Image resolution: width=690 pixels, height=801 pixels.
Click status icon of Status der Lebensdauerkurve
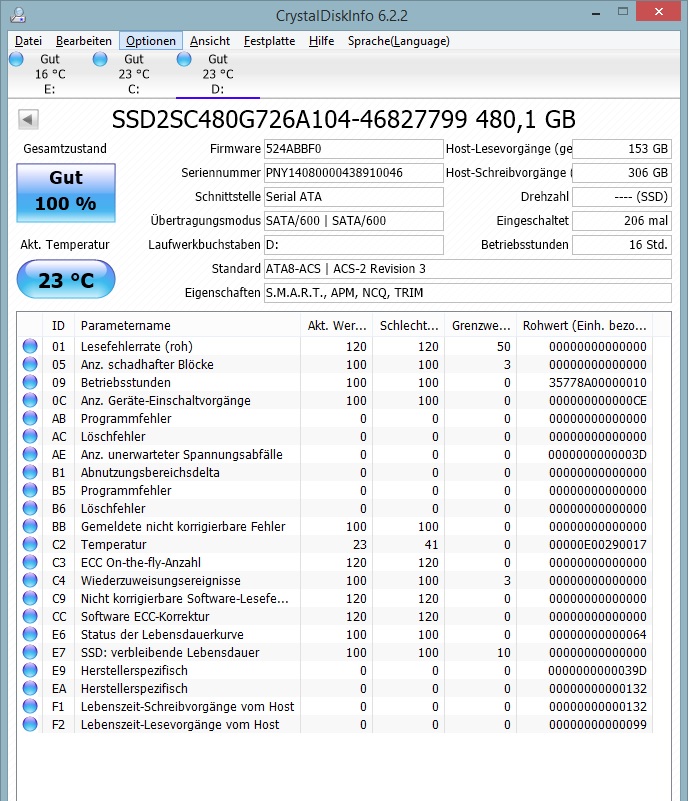click(30, 634)
